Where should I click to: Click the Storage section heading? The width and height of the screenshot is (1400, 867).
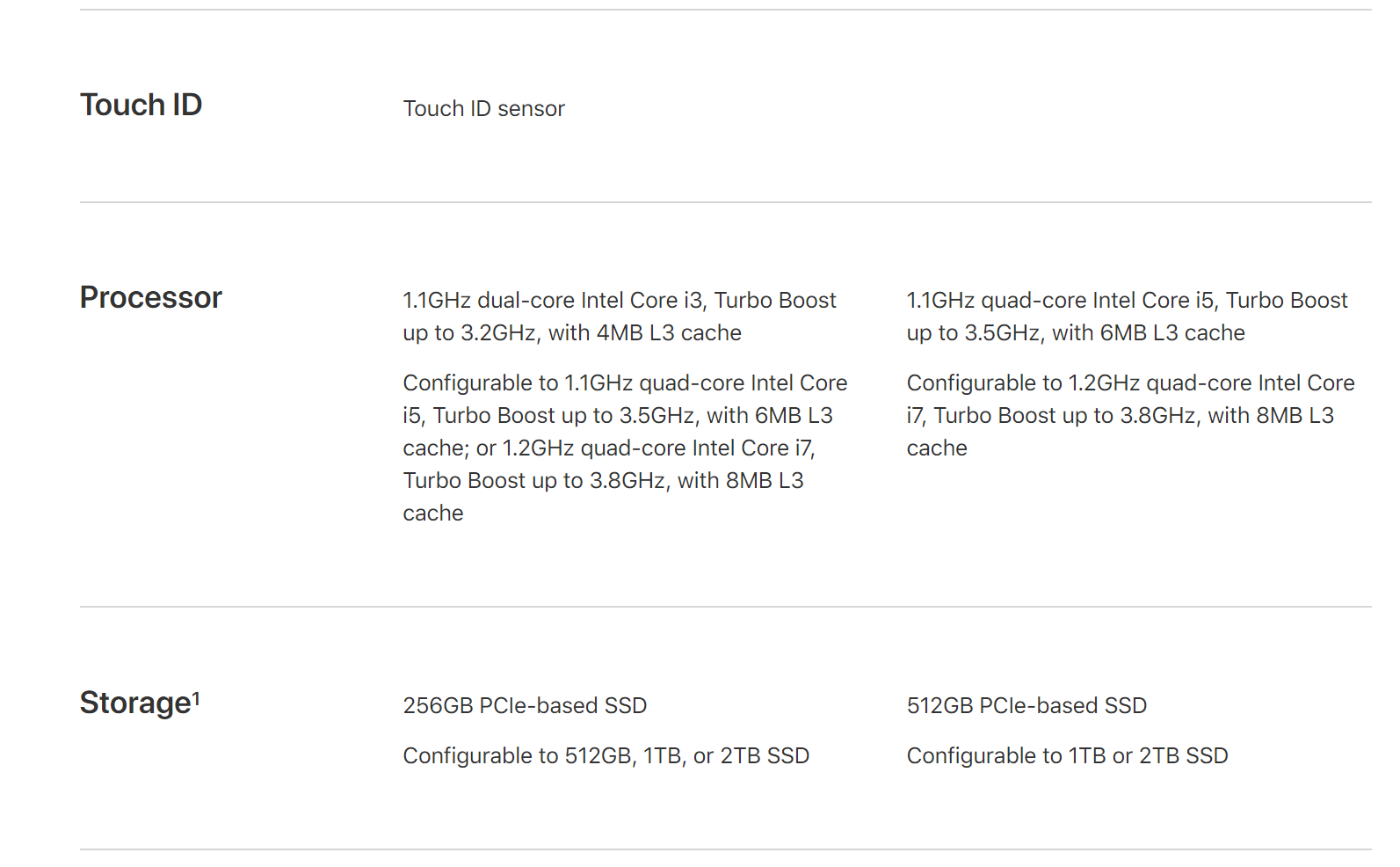pyautogui.click(x=135, y=703)
